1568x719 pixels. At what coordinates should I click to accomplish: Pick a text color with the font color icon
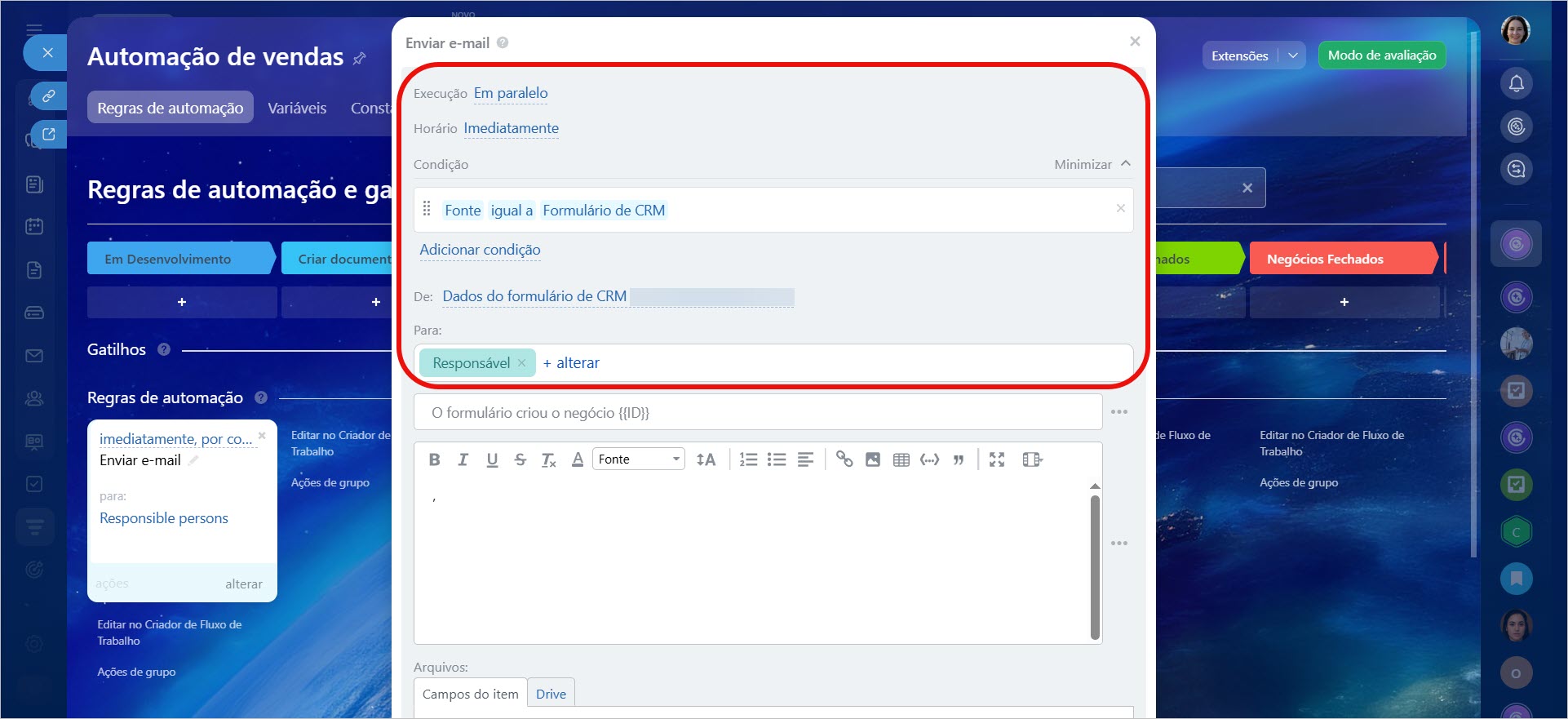tap(578, 459)
